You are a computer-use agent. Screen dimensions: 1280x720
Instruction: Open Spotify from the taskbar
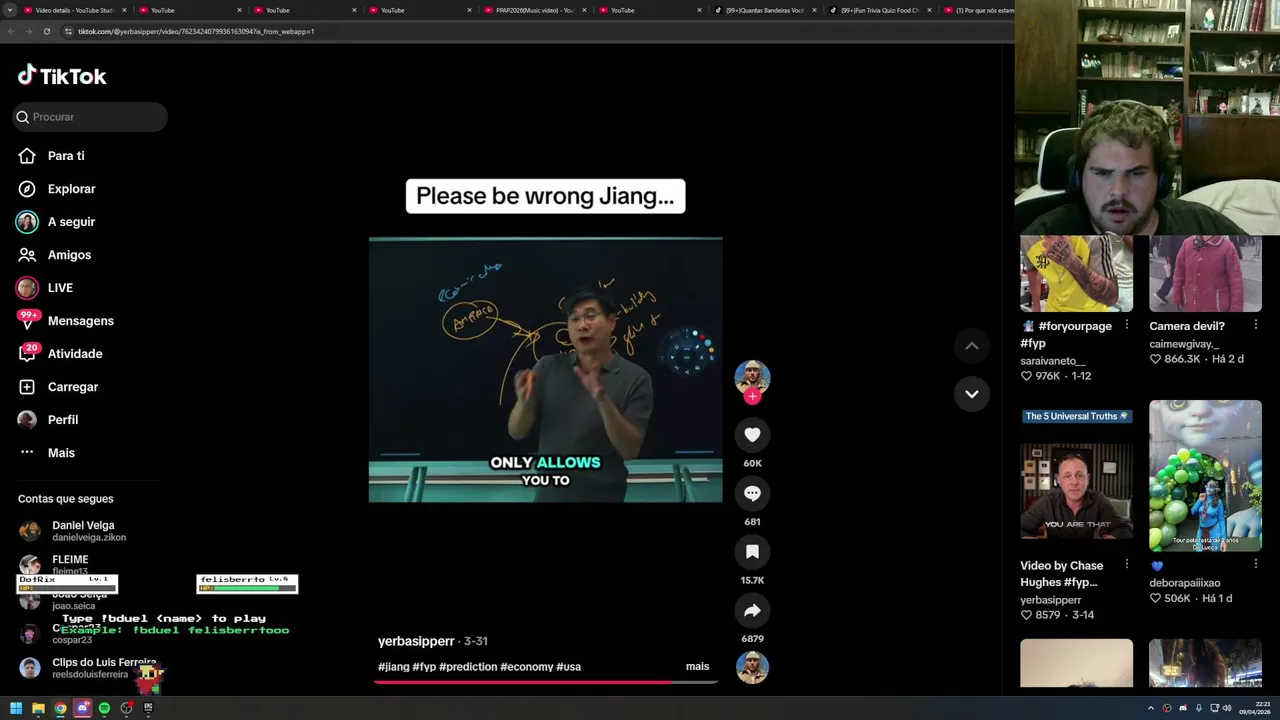pyautogui.click(x=104, y=708)
